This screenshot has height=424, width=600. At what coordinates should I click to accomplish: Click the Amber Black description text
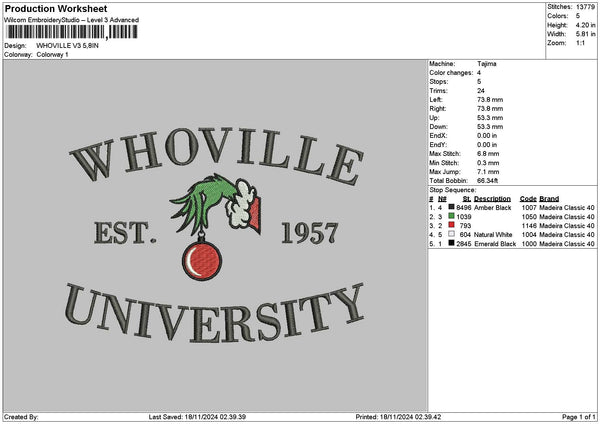point(492,207)
